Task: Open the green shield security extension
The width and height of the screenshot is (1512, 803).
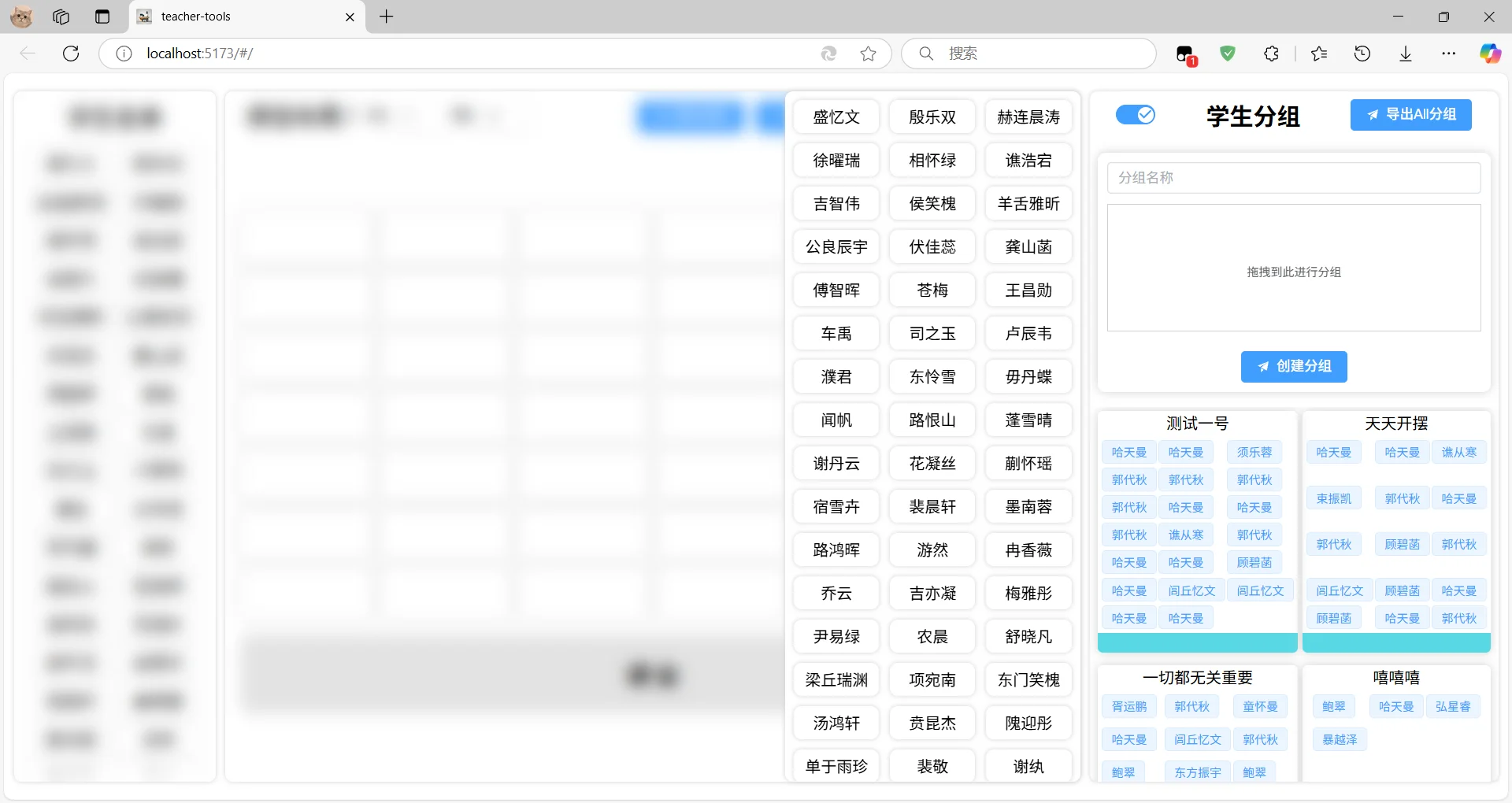Action: click(1227, 54)
